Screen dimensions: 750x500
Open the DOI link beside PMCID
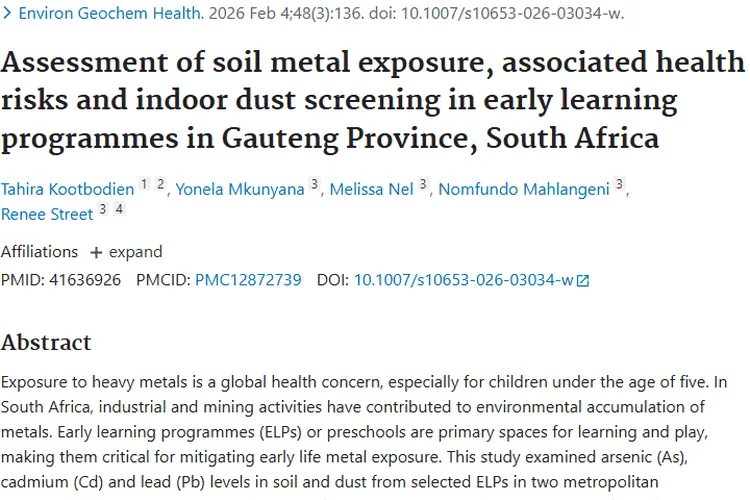pos(463,280)
